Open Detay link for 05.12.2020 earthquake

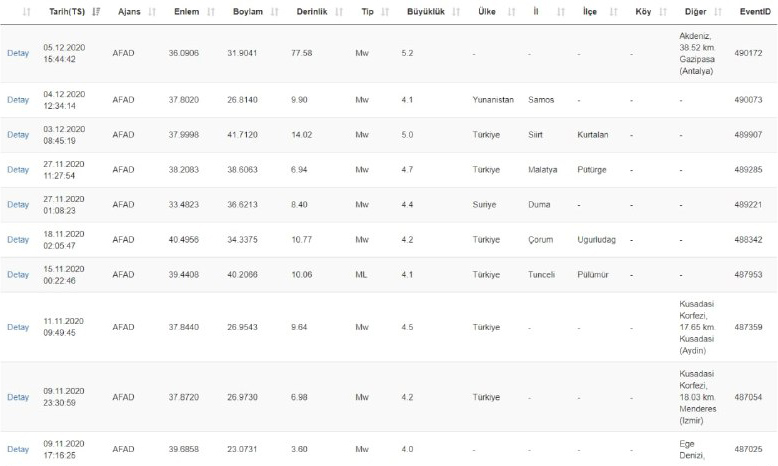tap(18, 53)
